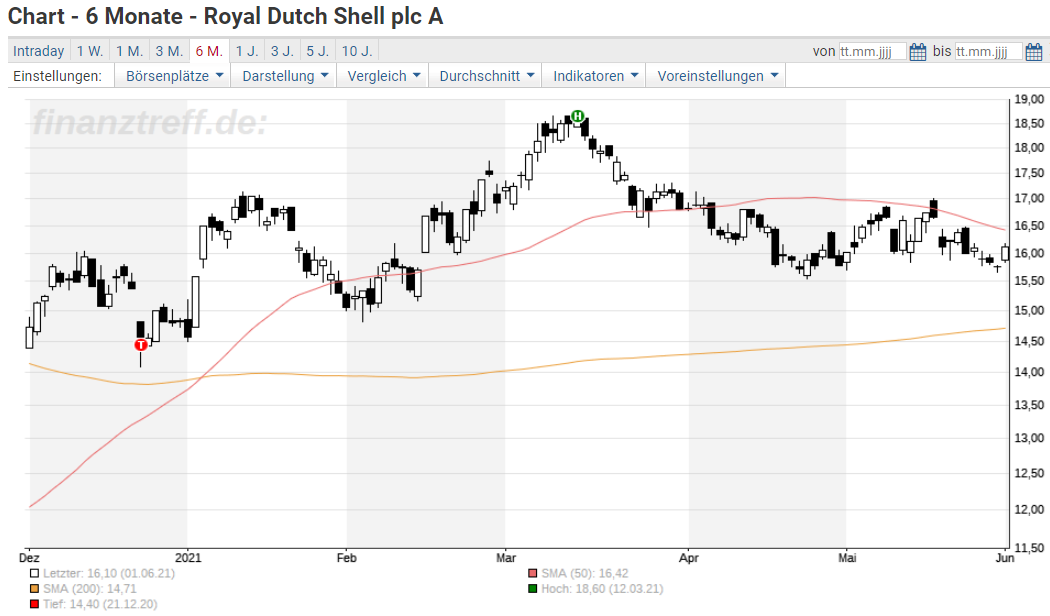Click the 16,00 price axis label
This screenshot has height=616, width=1050.
pyautogui.click(x=1029, y=253)
